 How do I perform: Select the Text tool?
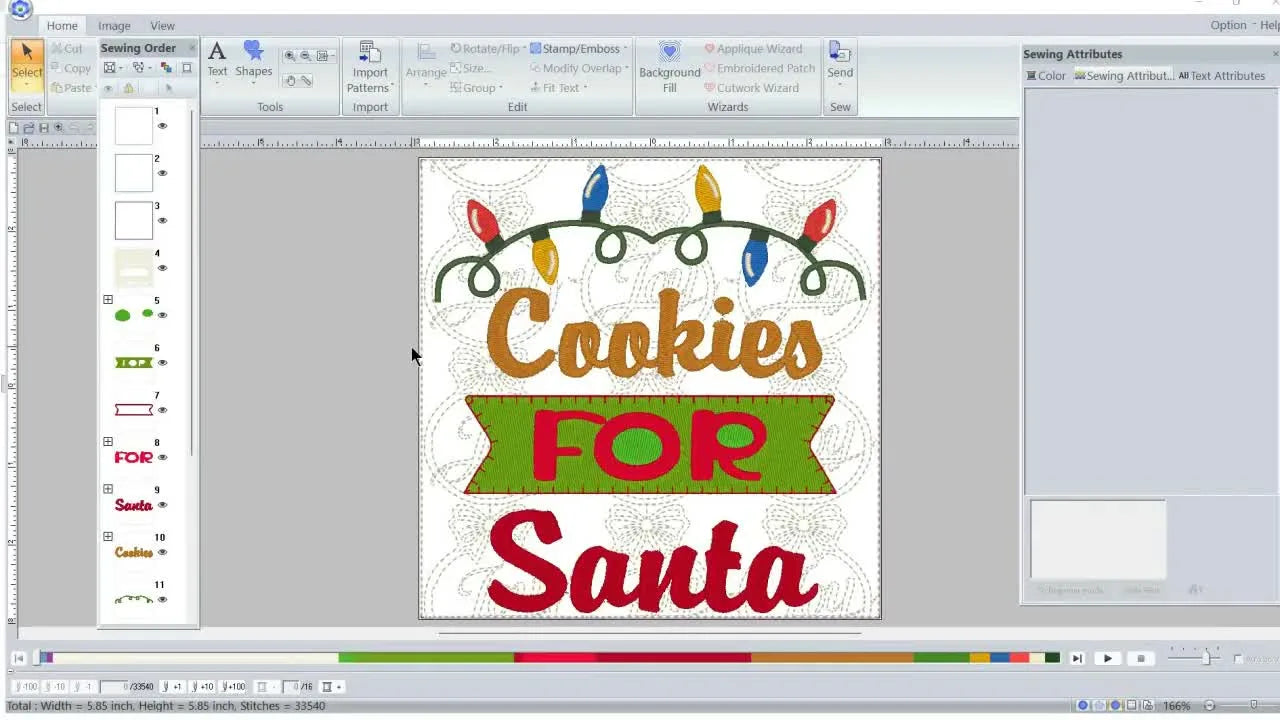[x=218, y=62]
